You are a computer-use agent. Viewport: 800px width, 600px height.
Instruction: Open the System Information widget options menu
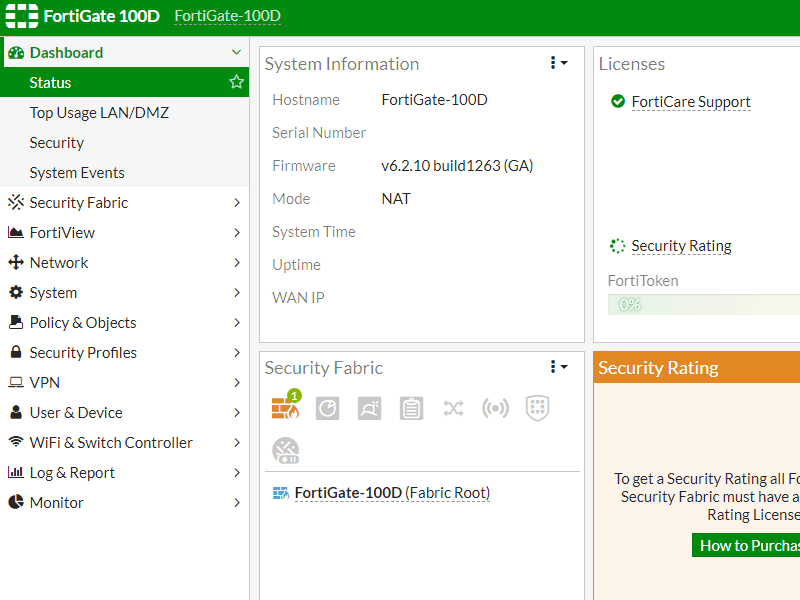[558, 63]
